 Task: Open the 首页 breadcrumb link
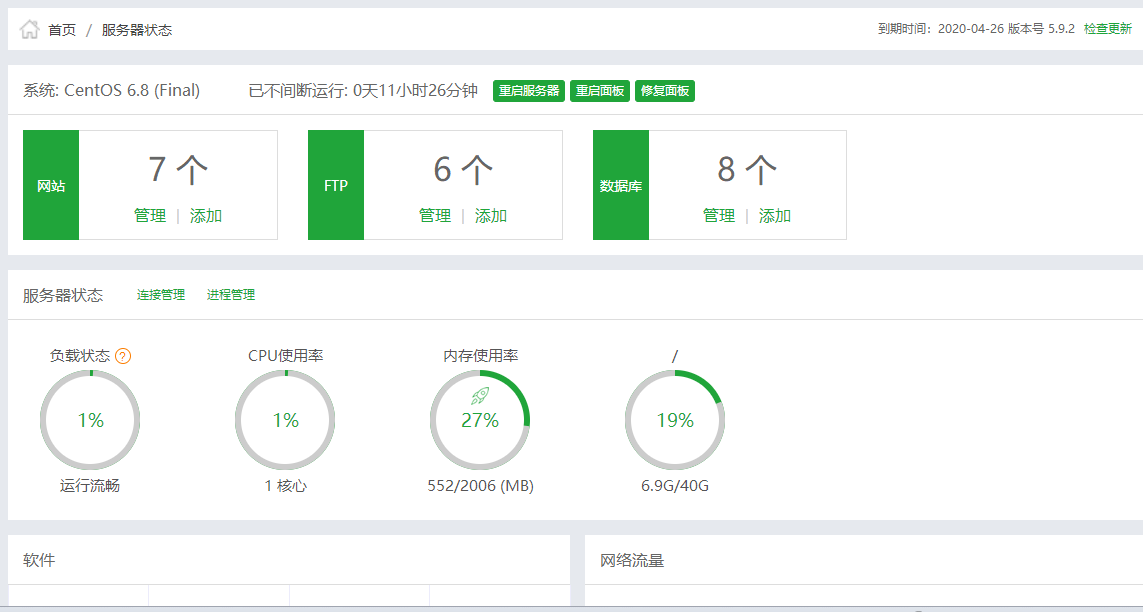click(x=62, y=30)
